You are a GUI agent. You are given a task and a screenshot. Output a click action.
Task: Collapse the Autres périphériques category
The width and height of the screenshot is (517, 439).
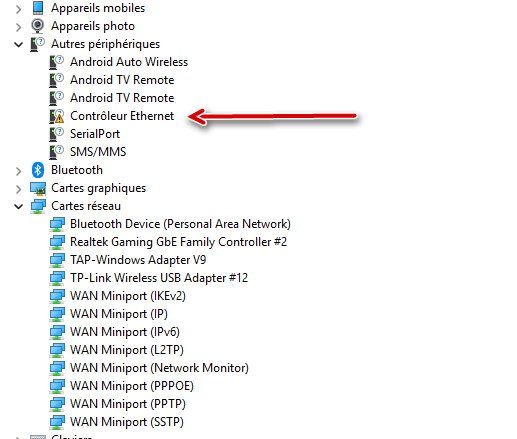(x=19, y=44)
